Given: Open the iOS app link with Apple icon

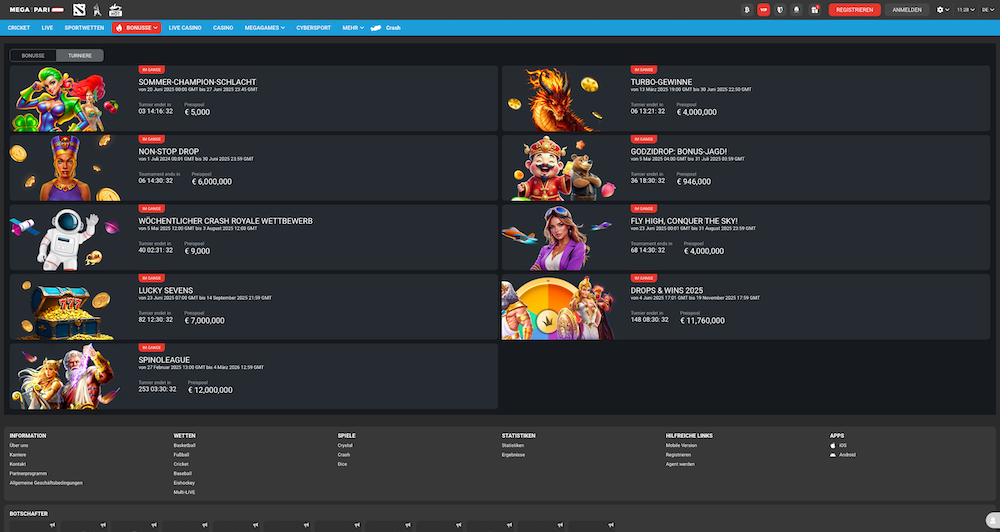Looking at the screenshot, I should click(838, 445).
